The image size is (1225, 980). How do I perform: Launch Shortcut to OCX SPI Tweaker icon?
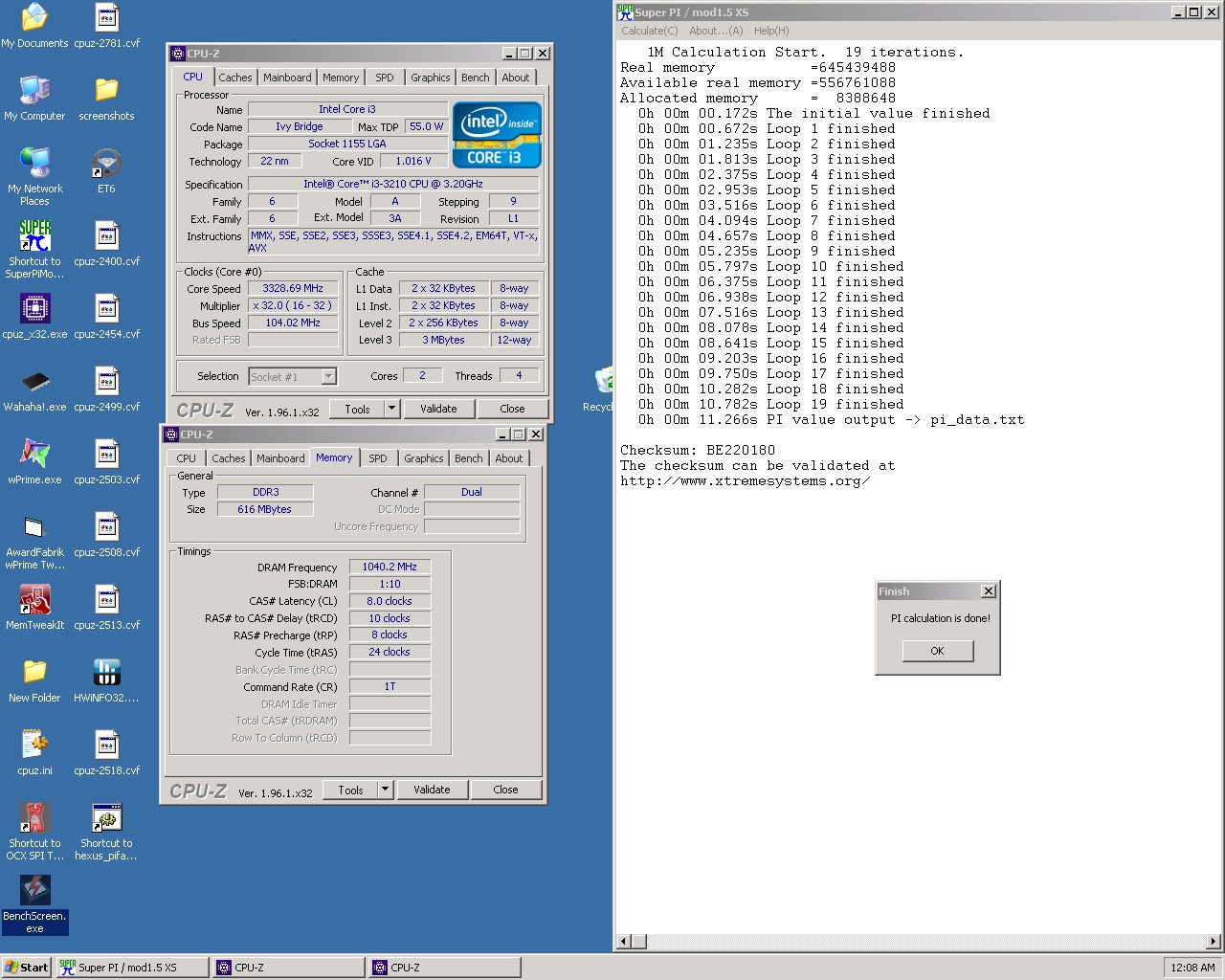(34, 832)
